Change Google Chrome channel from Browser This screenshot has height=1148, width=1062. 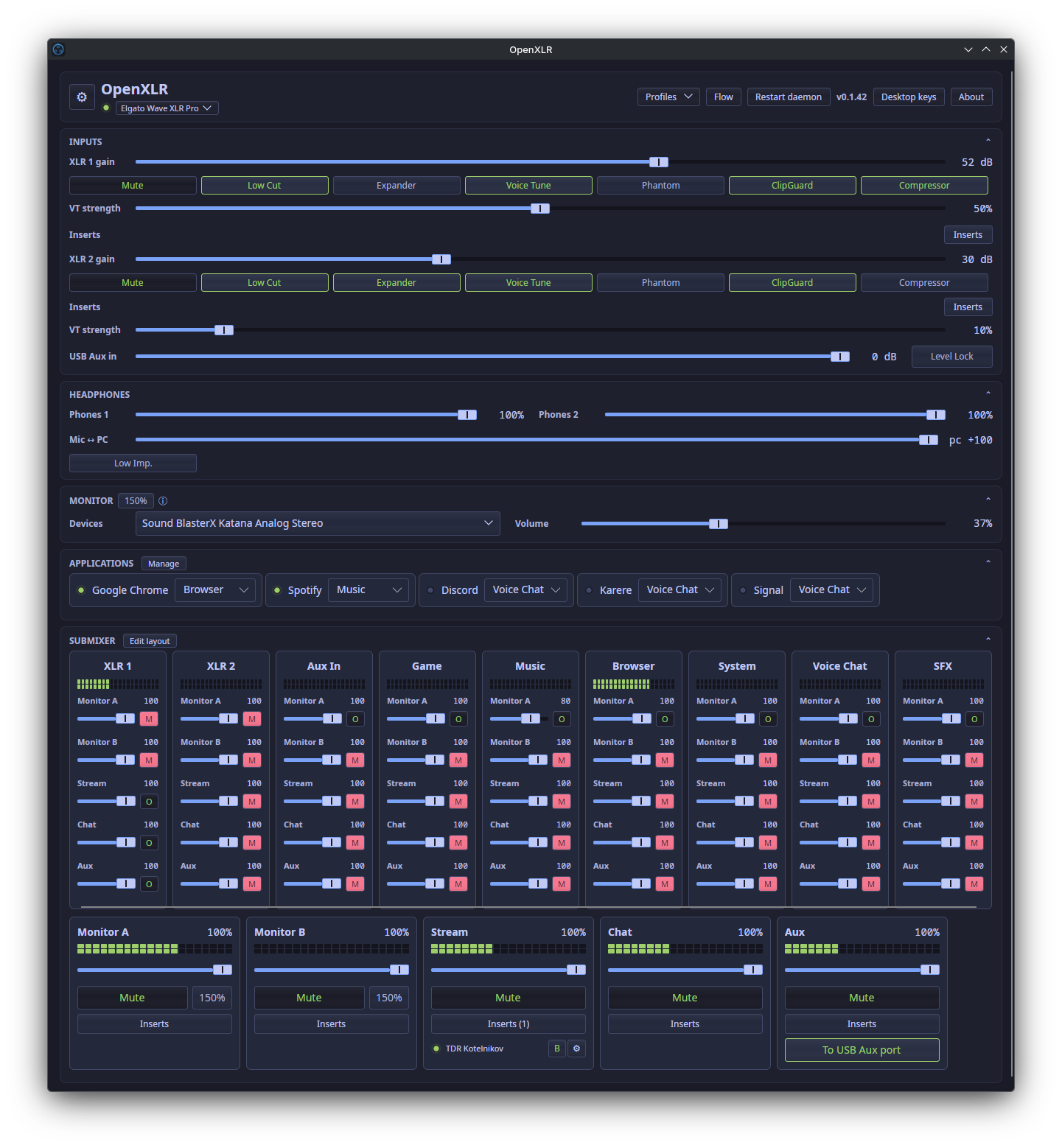215,590
